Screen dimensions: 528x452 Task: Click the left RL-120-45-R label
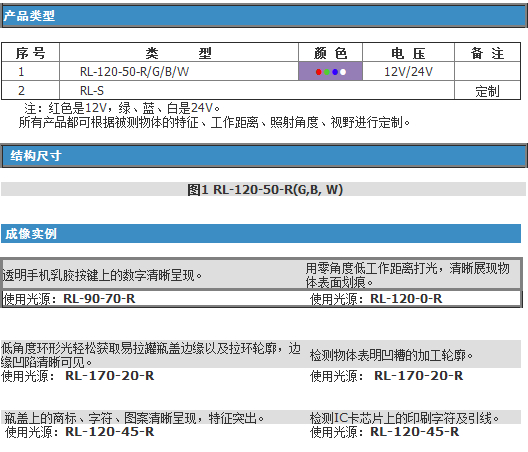tap(109, 432)
